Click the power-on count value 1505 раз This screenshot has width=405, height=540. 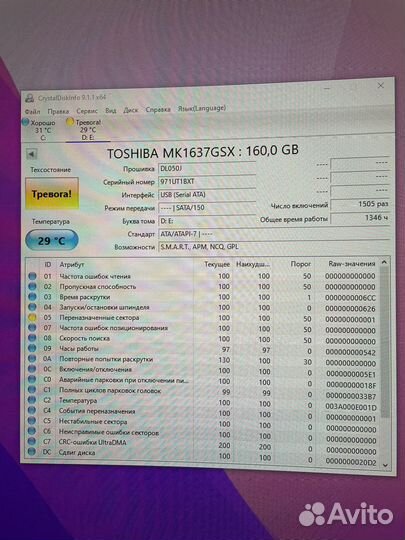click(x=360, y=204)
